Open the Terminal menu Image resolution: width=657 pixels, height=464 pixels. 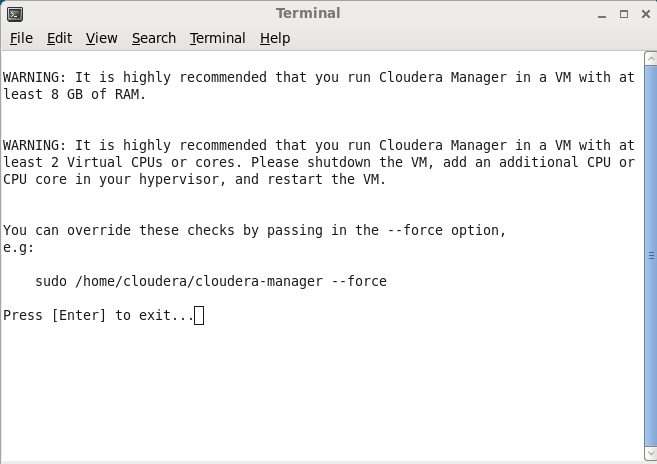[217, 38]
